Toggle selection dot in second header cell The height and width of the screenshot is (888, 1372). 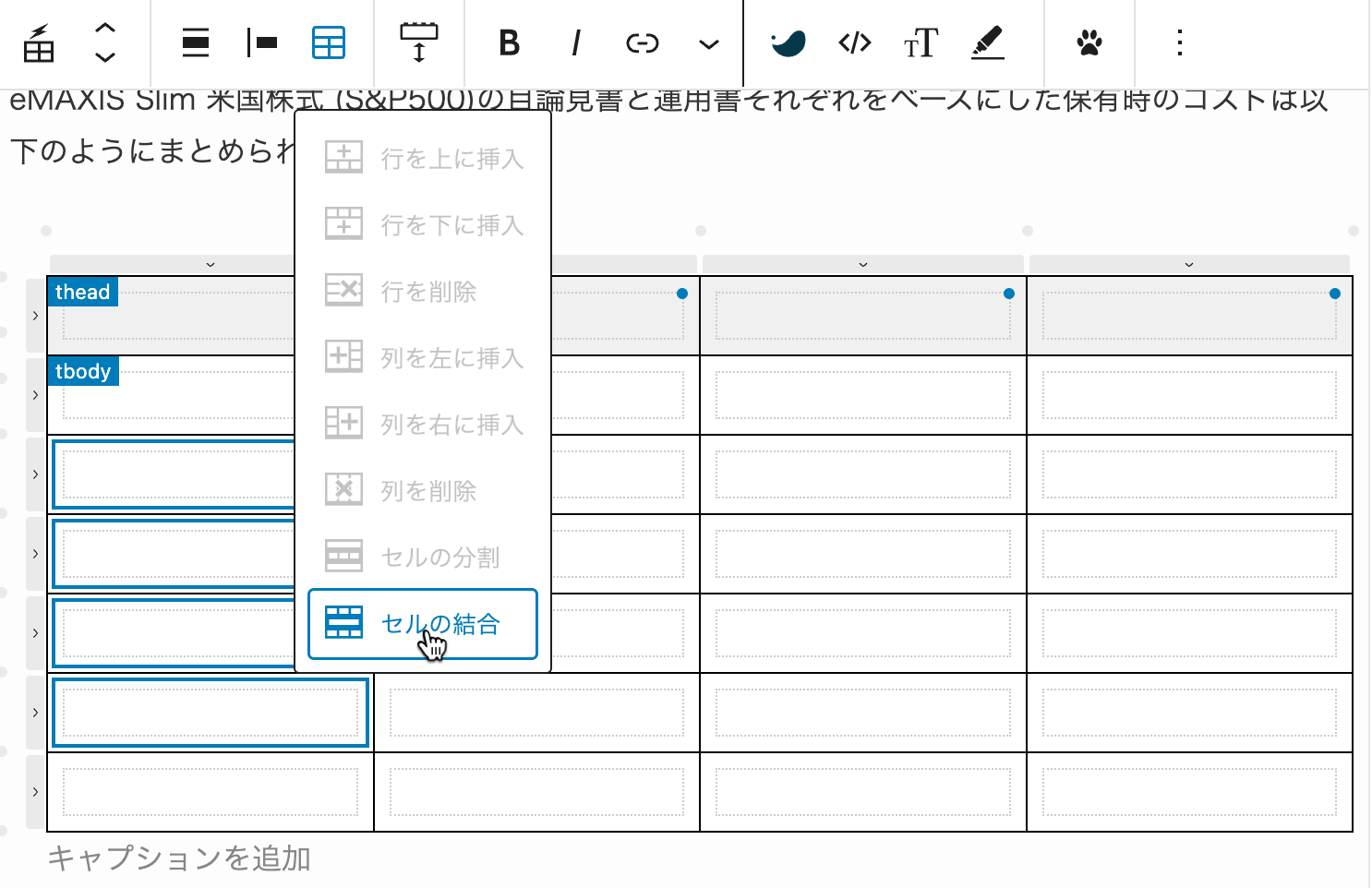pyautogui.click(x=1009, y=293)
